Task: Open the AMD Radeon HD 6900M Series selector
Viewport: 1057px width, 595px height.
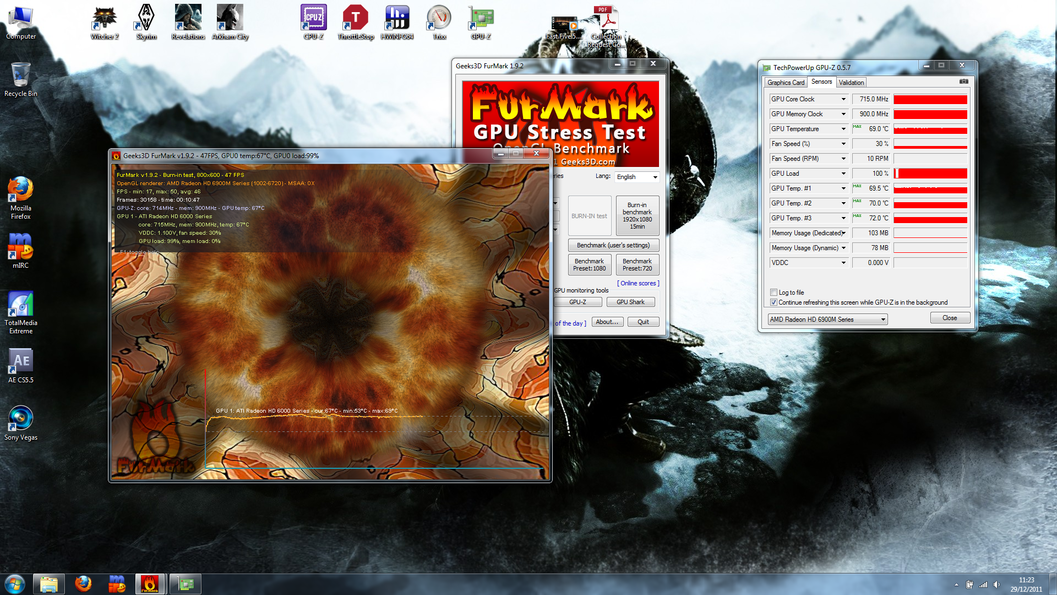Action: coord(827,319)
